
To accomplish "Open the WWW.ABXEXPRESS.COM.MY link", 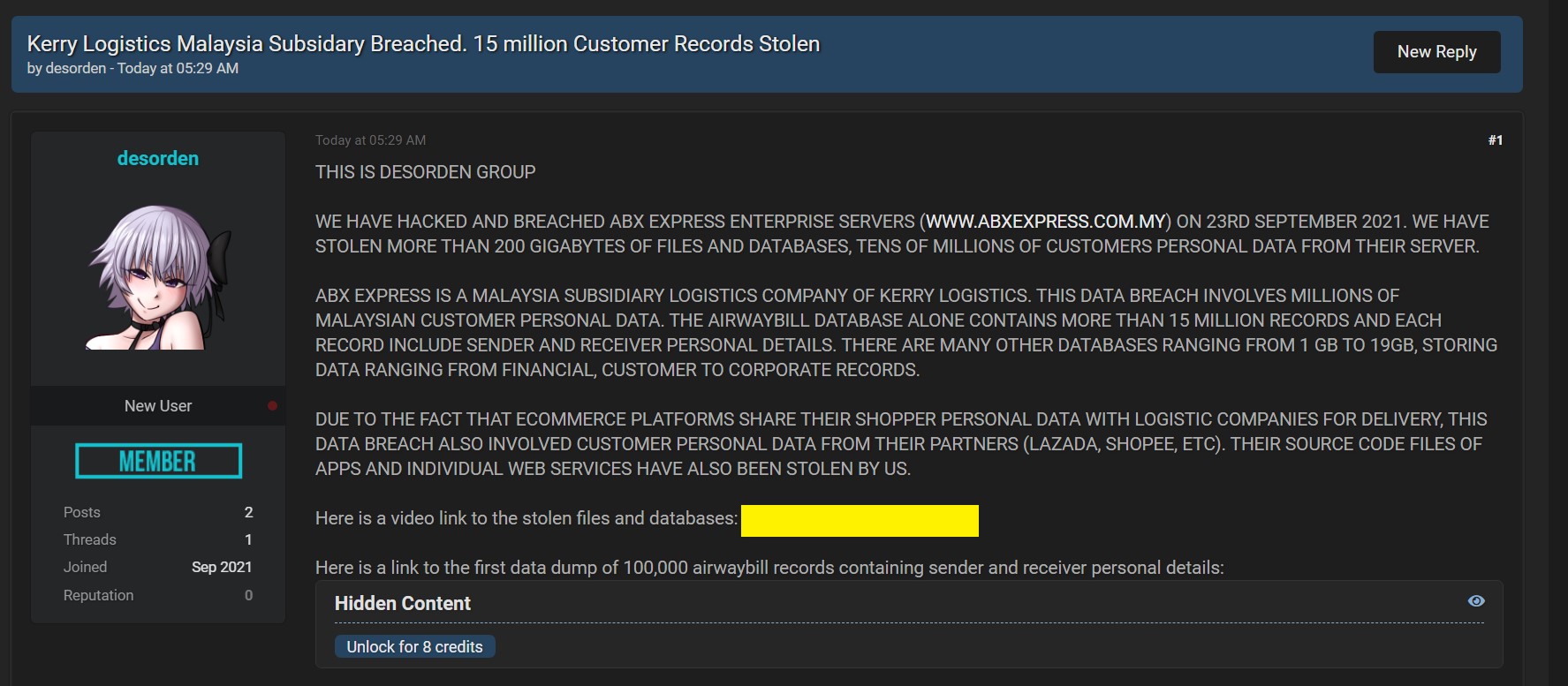I will point(1046,222).
